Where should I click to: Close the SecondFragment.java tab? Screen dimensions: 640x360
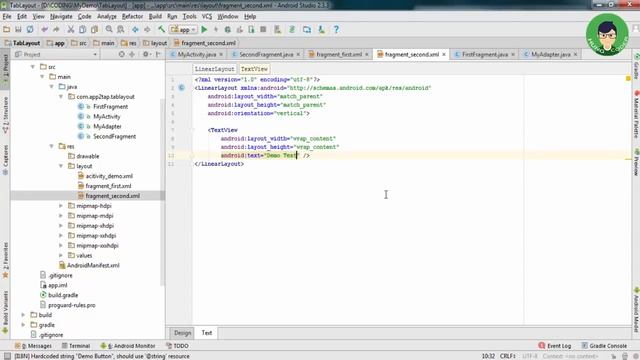(x=298, y=54)
